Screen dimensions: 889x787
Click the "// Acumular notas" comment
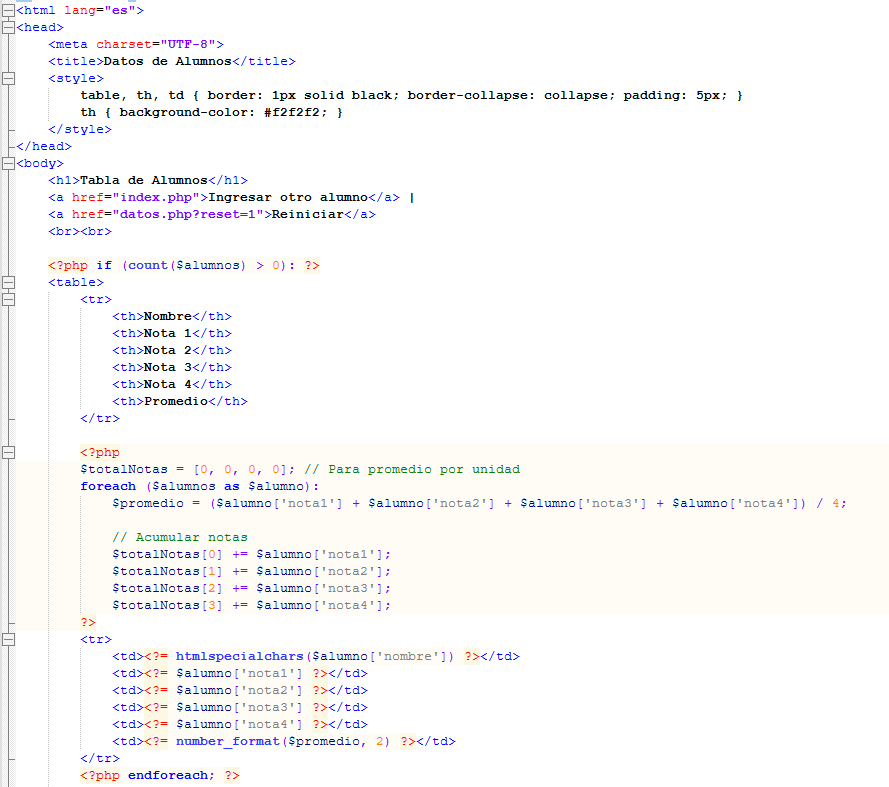(180, 537)
